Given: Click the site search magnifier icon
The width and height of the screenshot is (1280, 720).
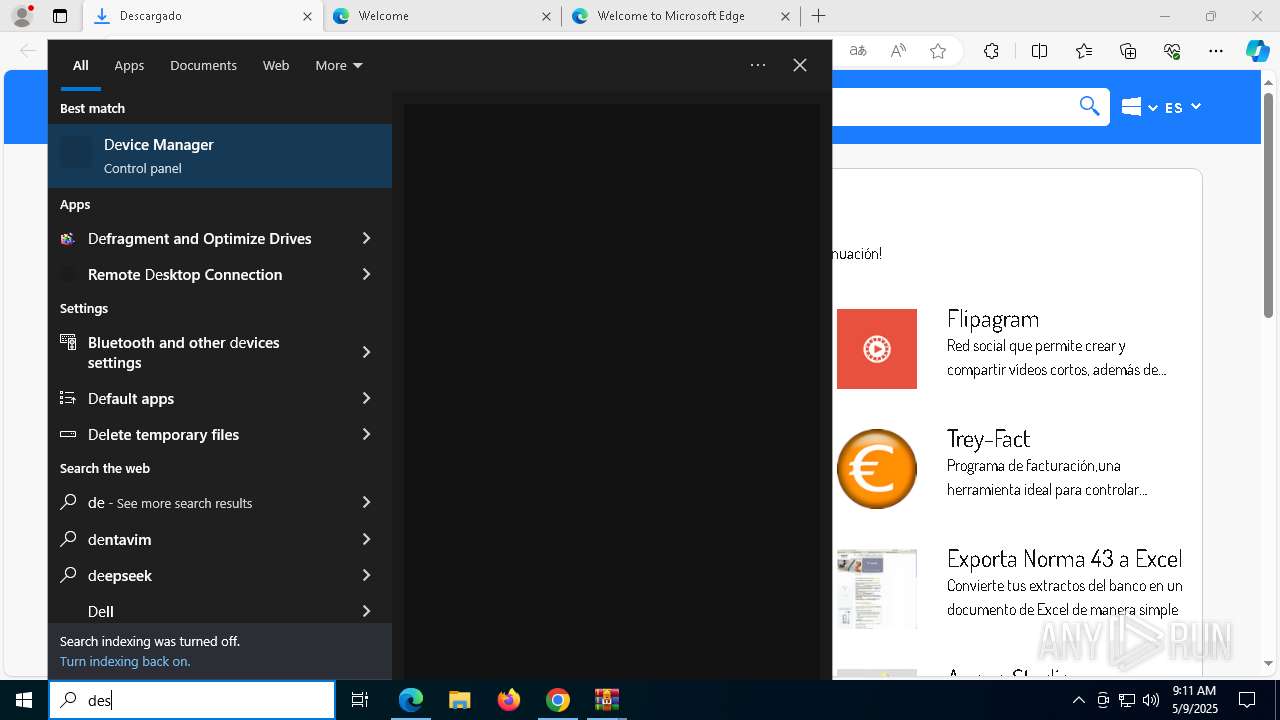Looking at the screenshot, I should 1090,106.
